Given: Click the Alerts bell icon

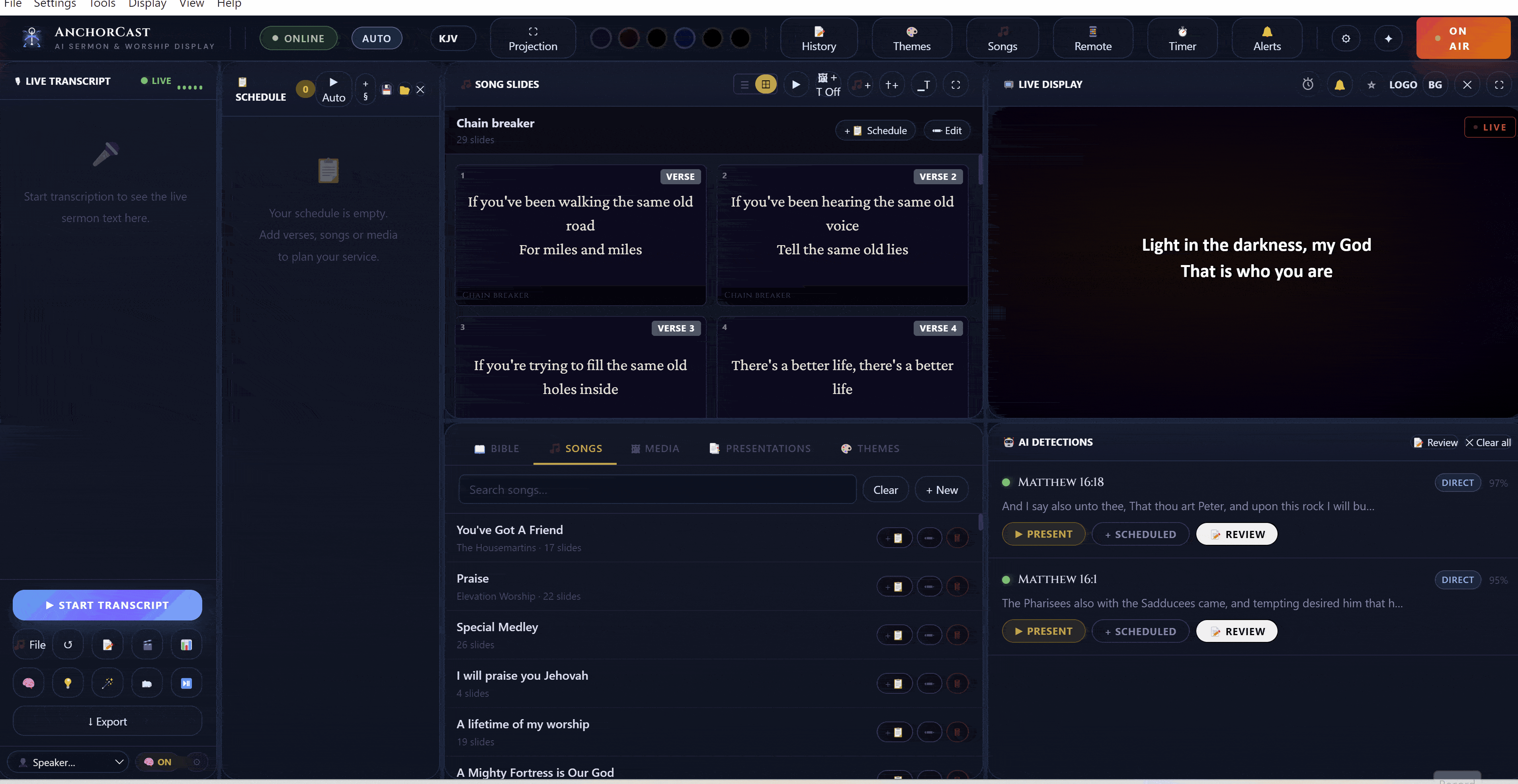Looking at the screenshot, I should 1266,38.
